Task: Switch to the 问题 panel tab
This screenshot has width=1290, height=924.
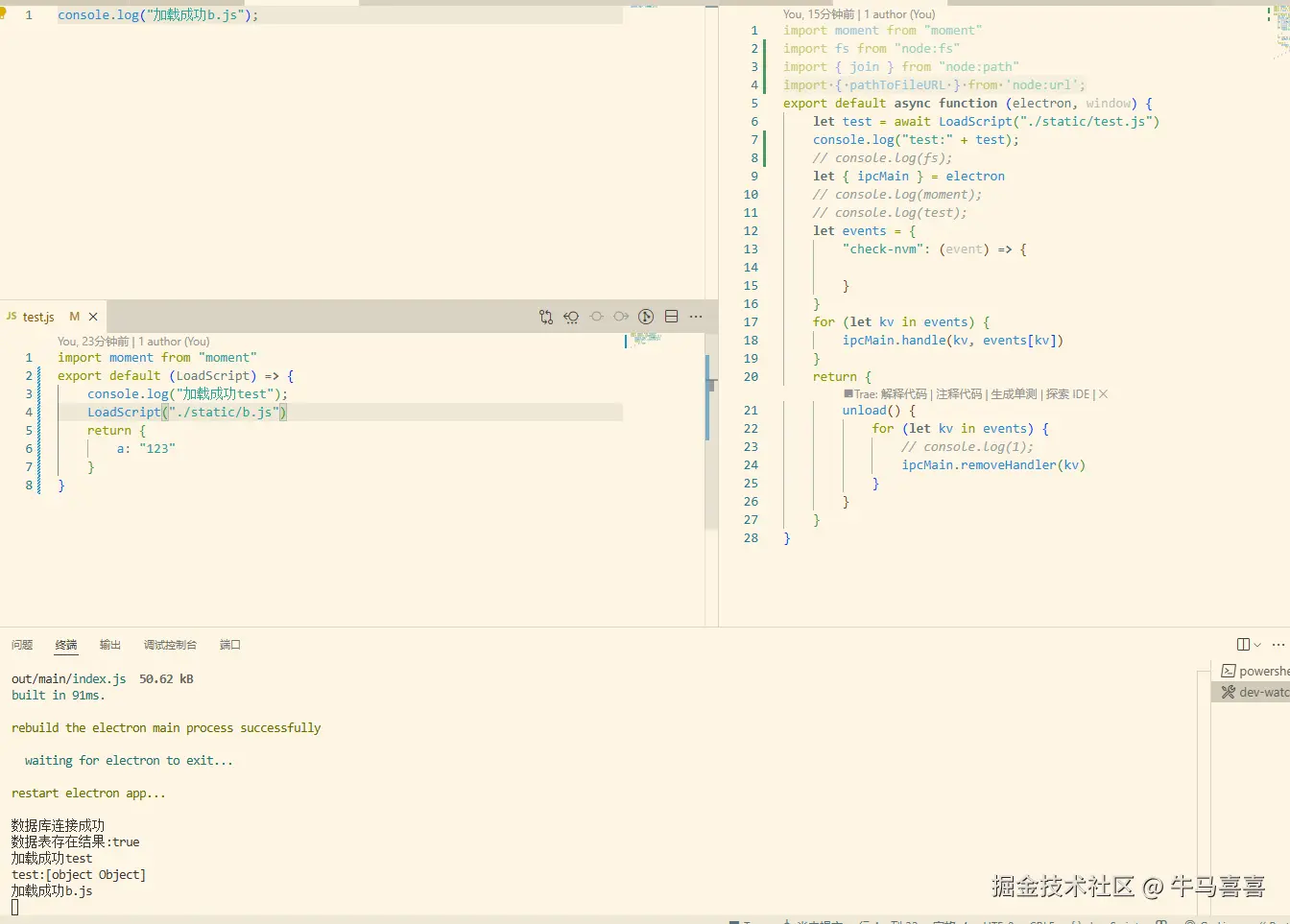Action: tap(22, 645)
